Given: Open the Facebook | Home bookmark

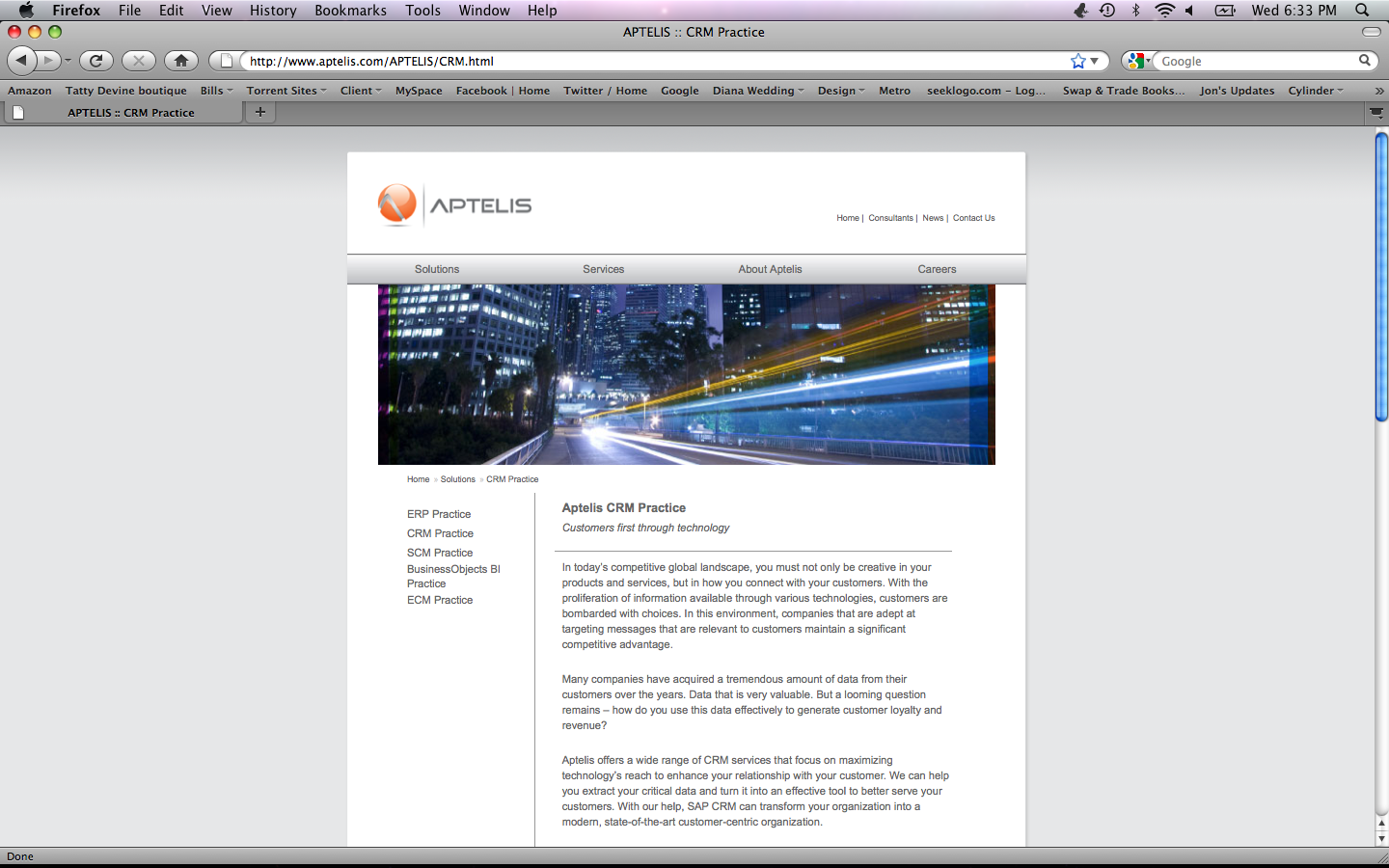Looking at the screenshot, I should click(503, 91).
